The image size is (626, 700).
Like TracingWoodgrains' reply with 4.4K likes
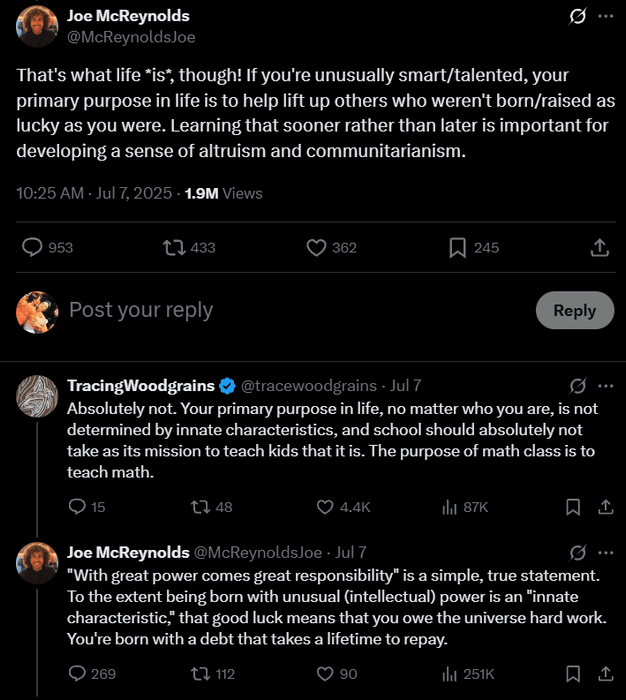pyautogui.click(x=324, y=507)
